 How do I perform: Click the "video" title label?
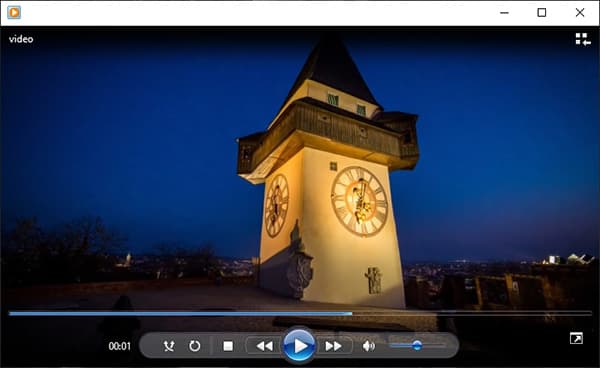(x=21, y=39)
